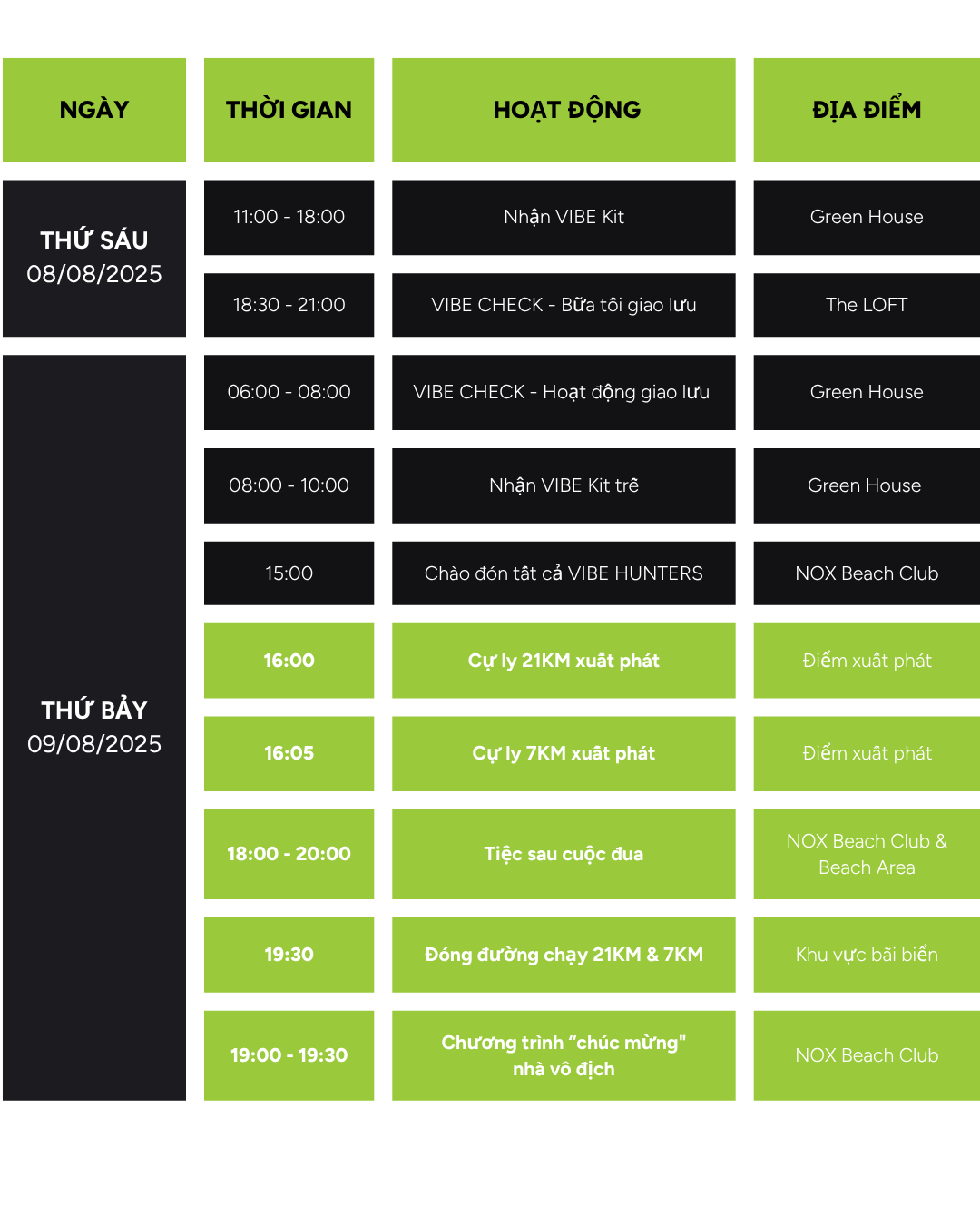This screenshot has width=980, height=1225.
Task: Select the Nhận VIBE Kit activity cell
Action: pos(563,217)
